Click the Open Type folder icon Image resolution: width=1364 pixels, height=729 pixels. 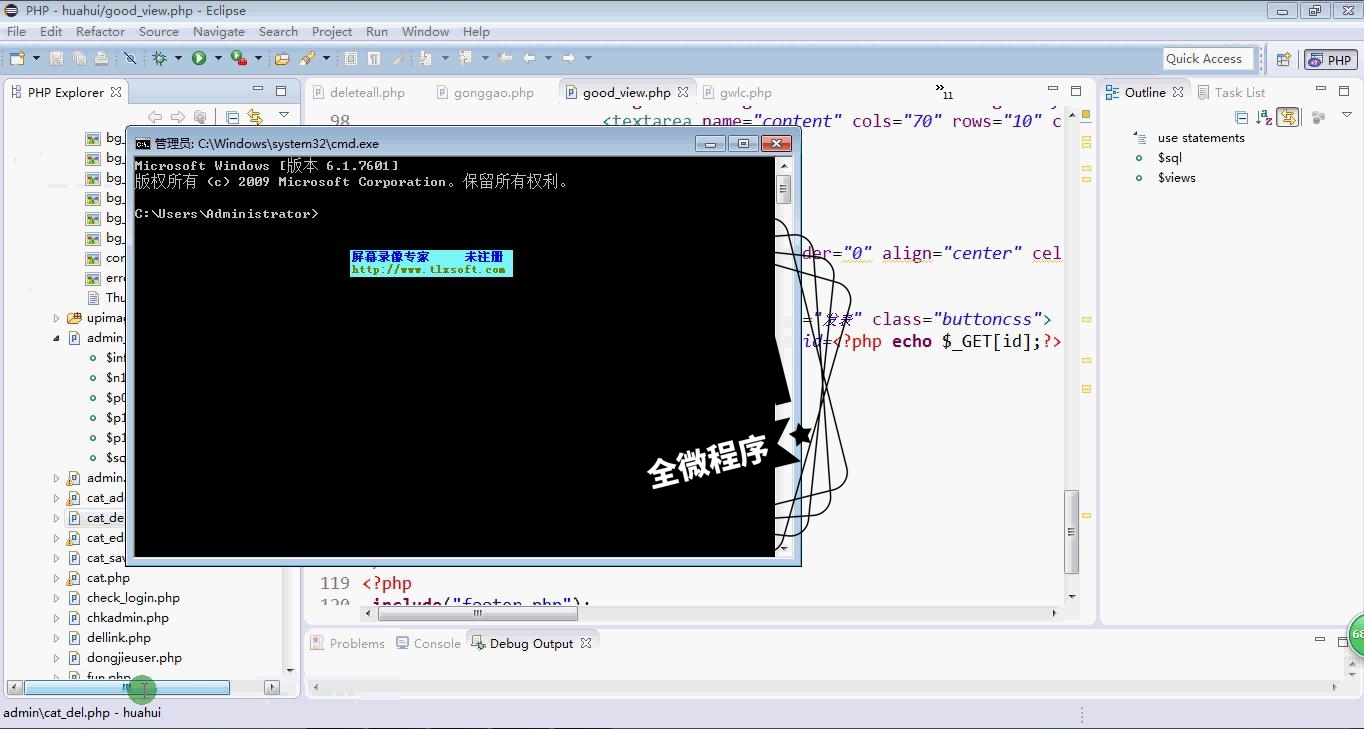point(282,59)
